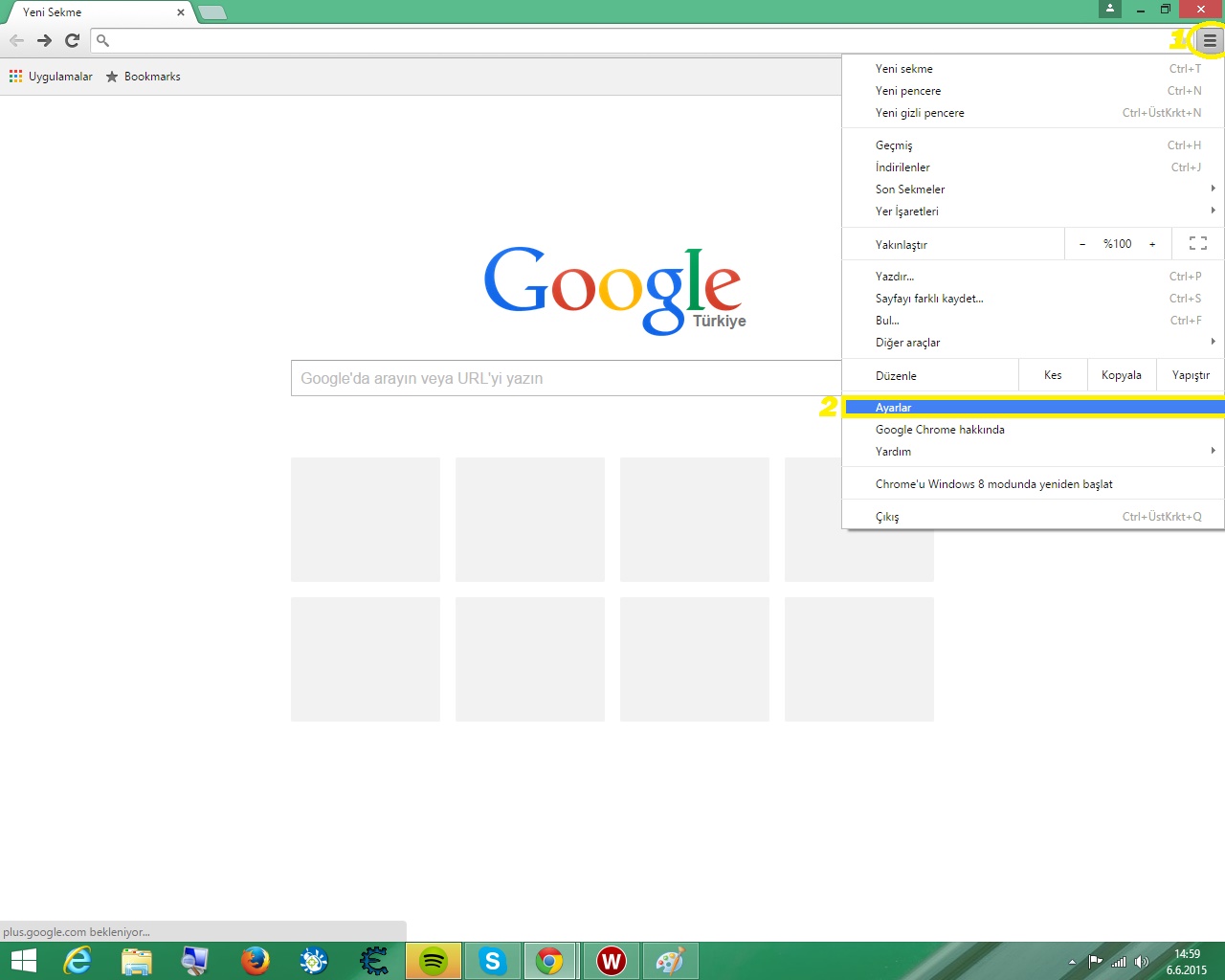
Task: Open the Uygulamalar apps shortcut
Action: click(51, 77)
